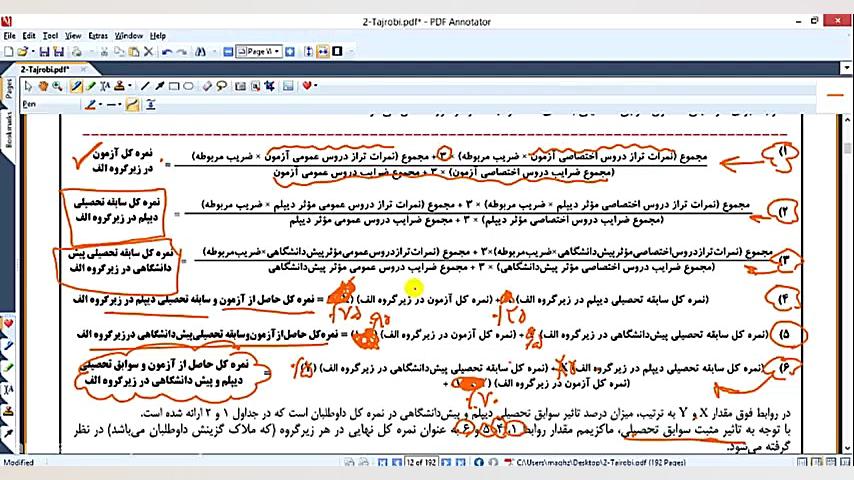Open a file using folder icon

click(22, 52)
